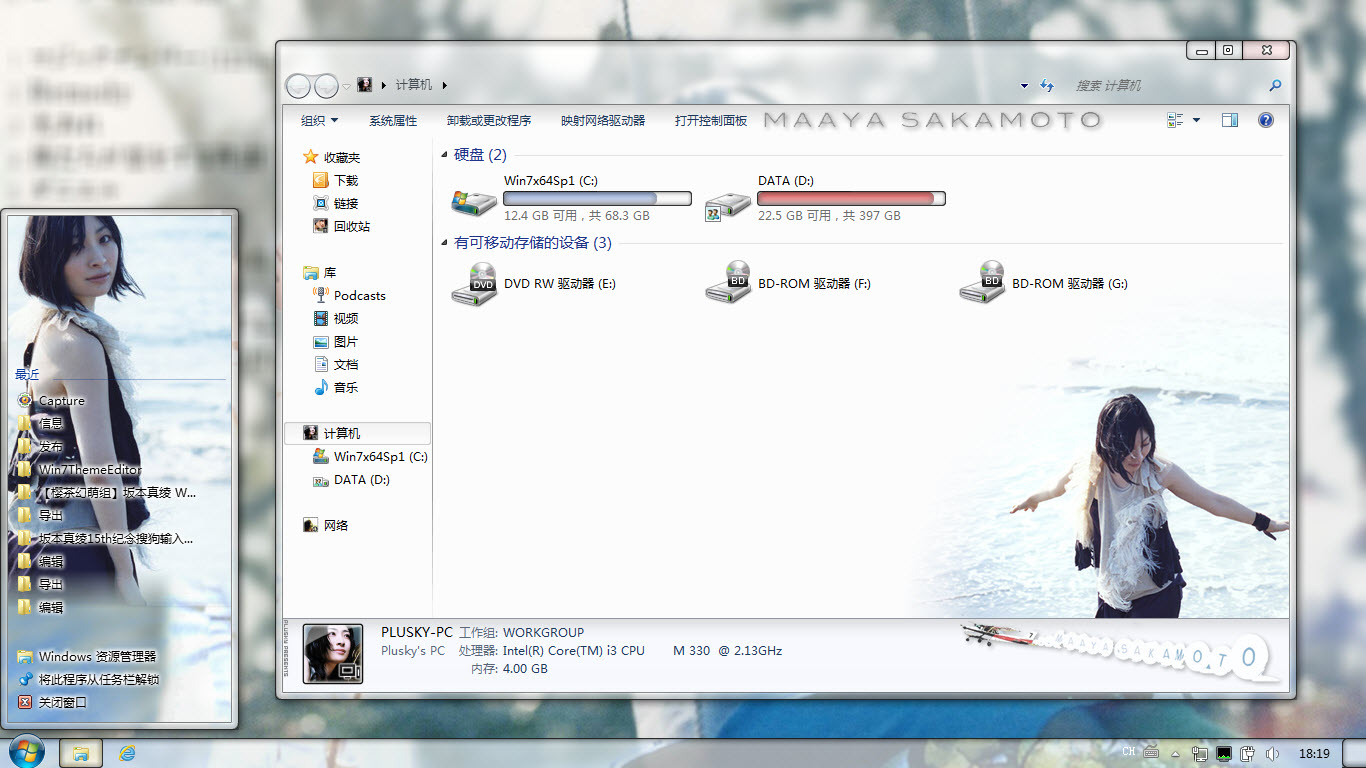Expand arrow before 计算机 in address bar
The image size is (1366, 768).
point(384,85)
